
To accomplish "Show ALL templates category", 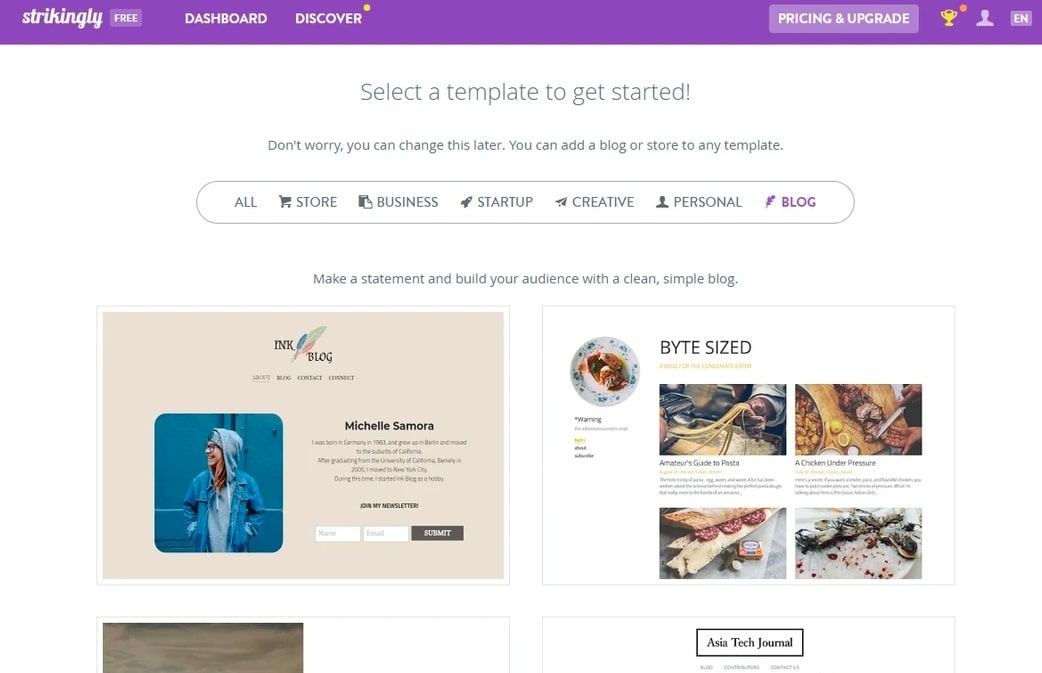I will click(x=245, y=202).
